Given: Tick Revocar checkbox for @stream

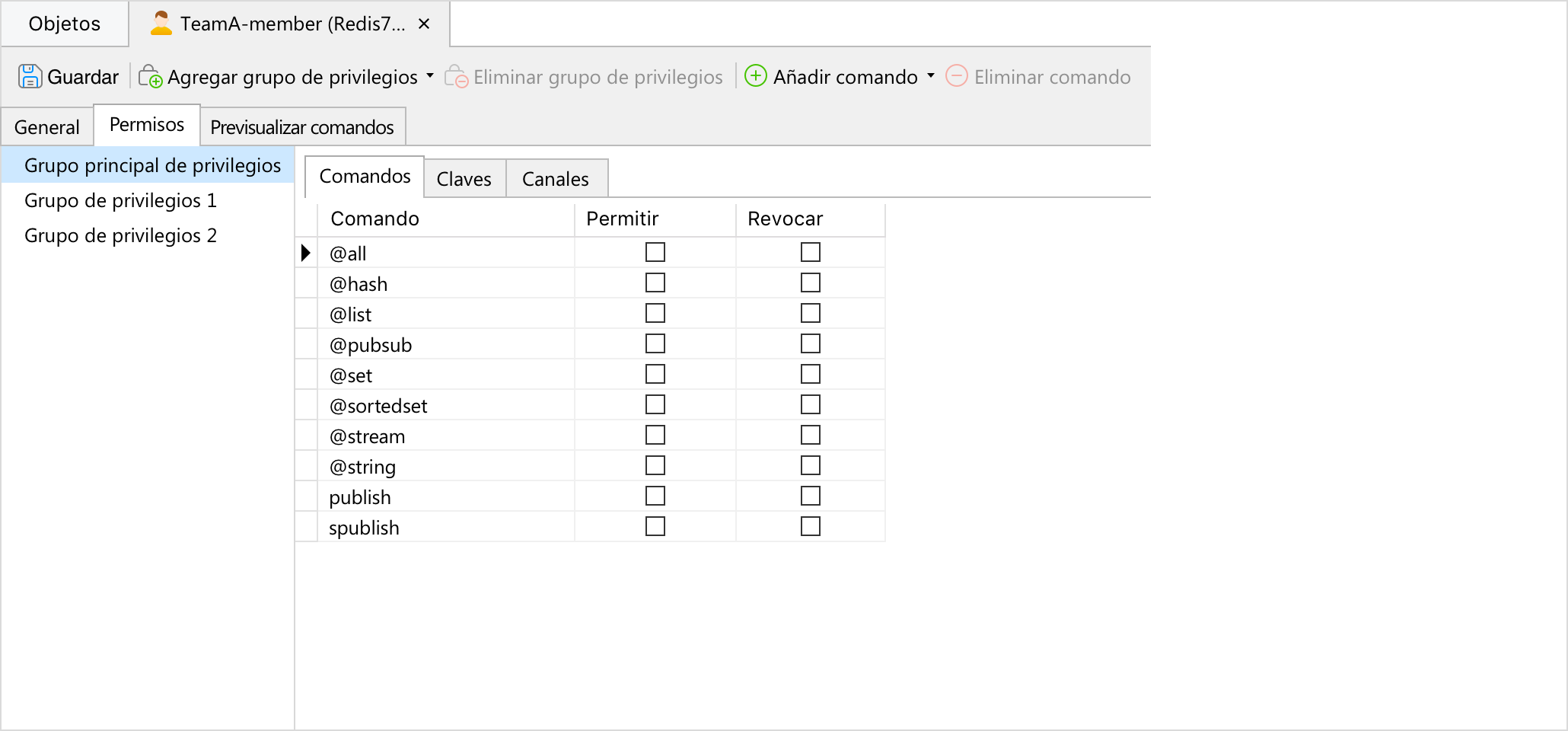Looking at the screenshot, I should (811, 435).
